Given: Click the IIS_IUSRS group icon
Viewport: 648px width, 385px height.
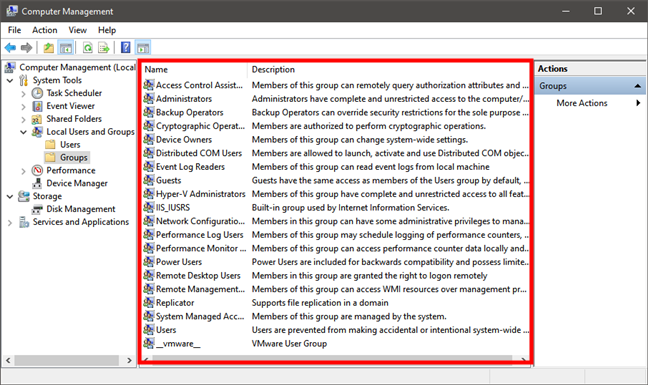Looking at the screenshot, I should pyautogui.click(x=148, y=207).
